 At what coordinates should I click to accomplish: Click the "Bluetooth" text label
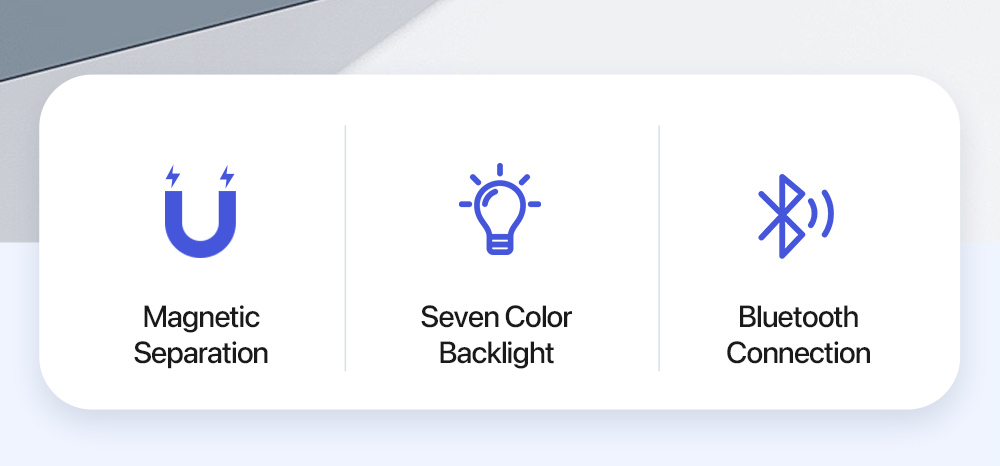point(798,318)
